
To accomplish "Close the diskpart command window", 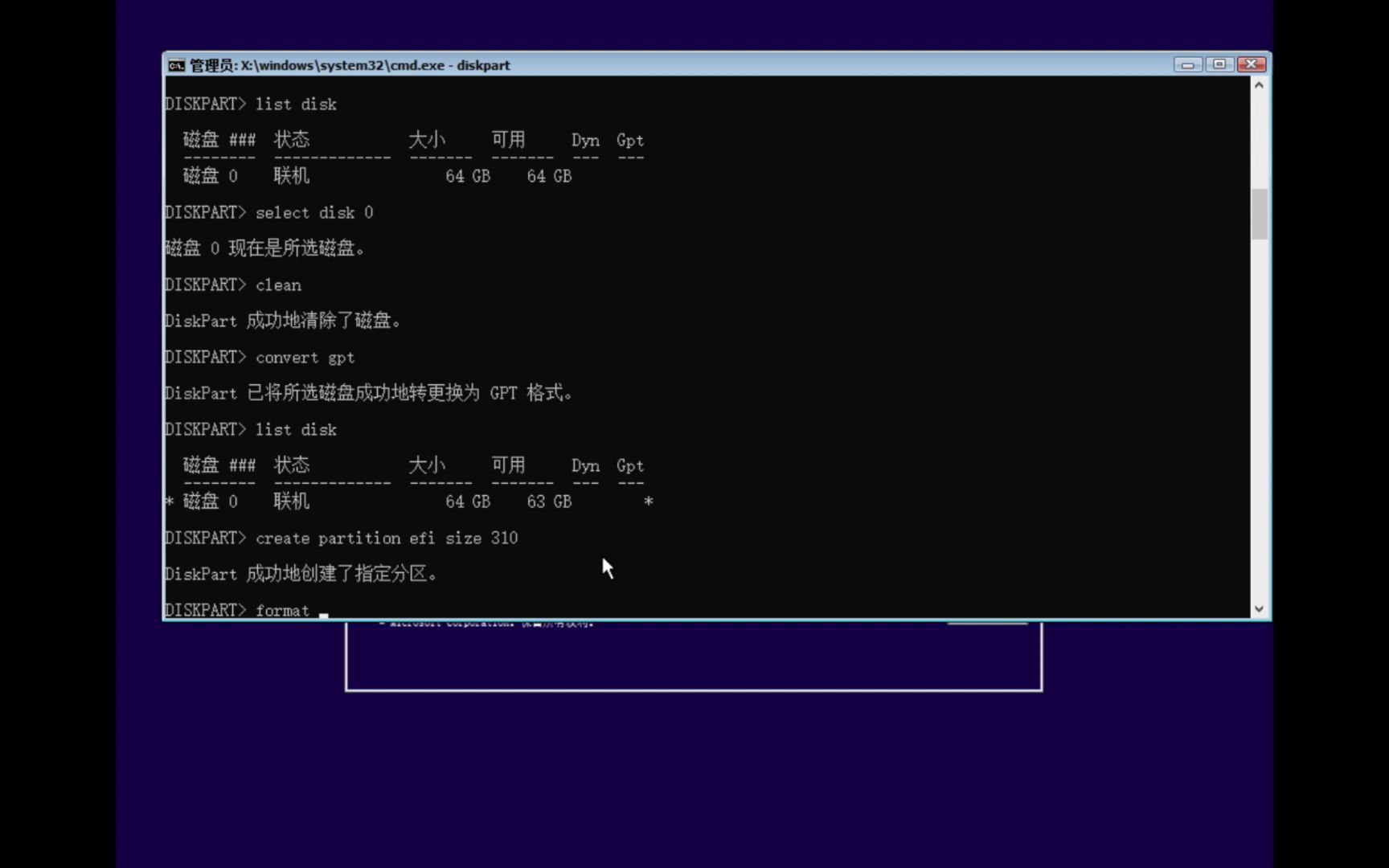I will (x=1252, y=64).
